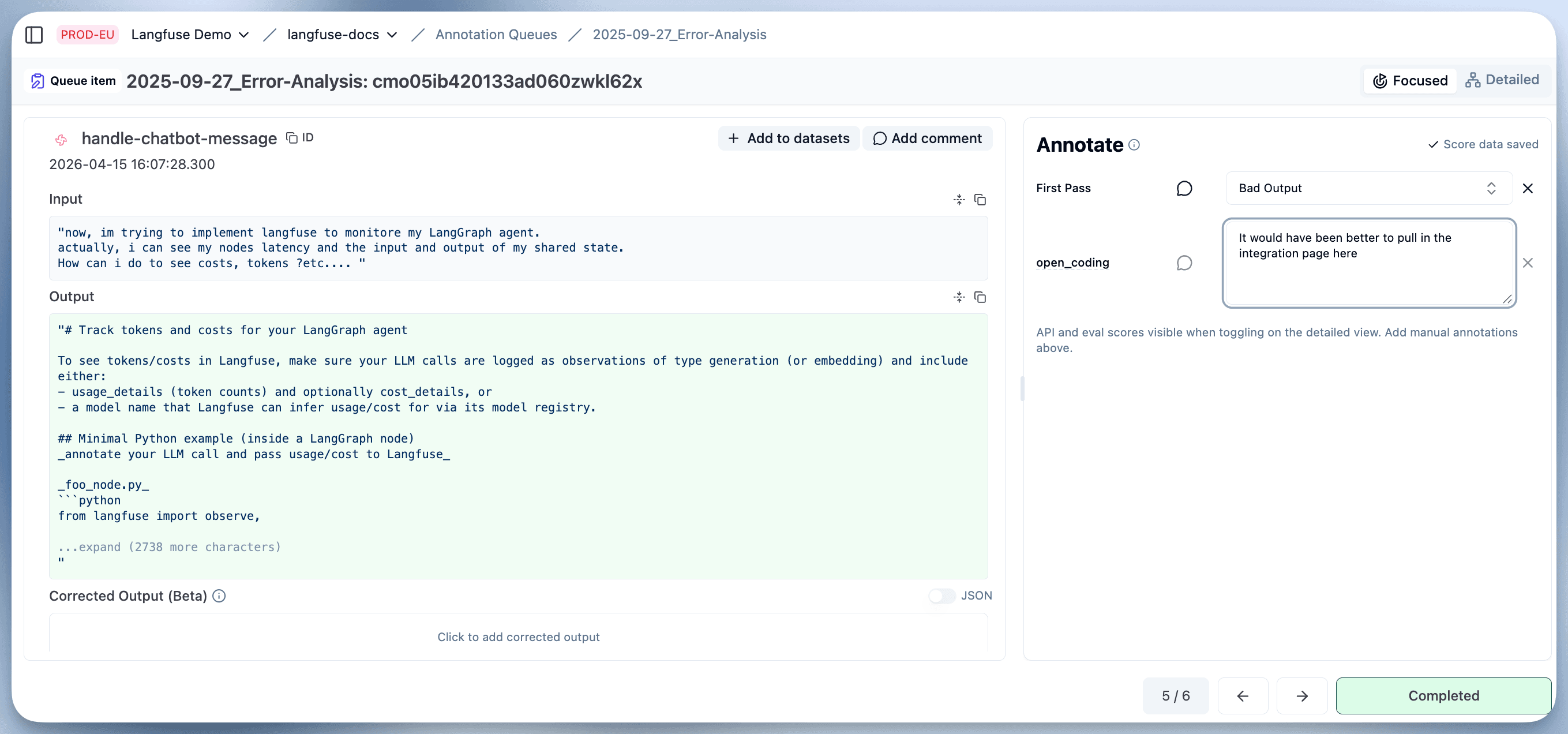Copy the Output content
The image size is (1568, 734).
980,297
